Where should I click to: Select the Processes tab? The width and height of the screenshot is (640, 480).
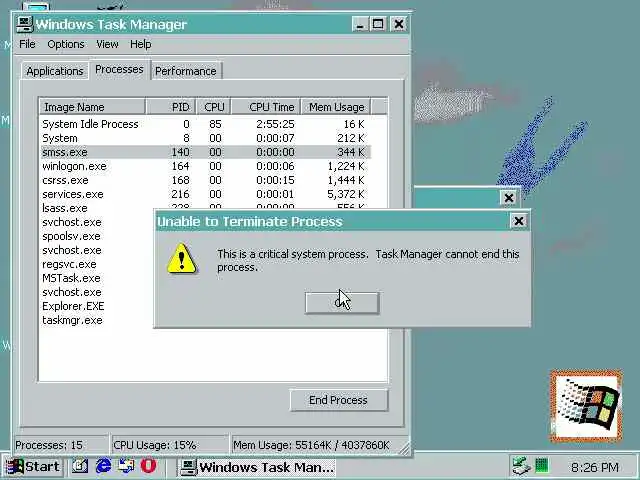tap(119, 70)
